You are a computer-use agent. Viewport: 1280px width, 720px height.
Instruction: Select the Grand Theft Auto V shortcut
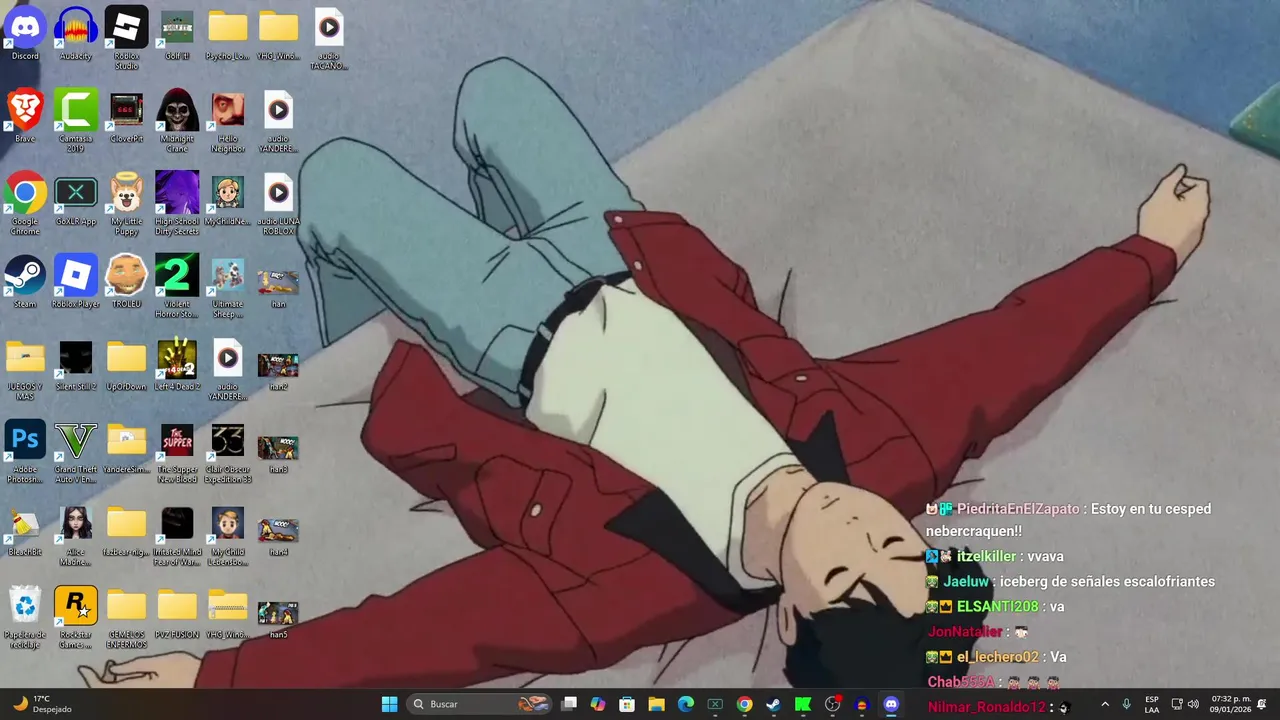pyautogui.click(x=76, y=451)
